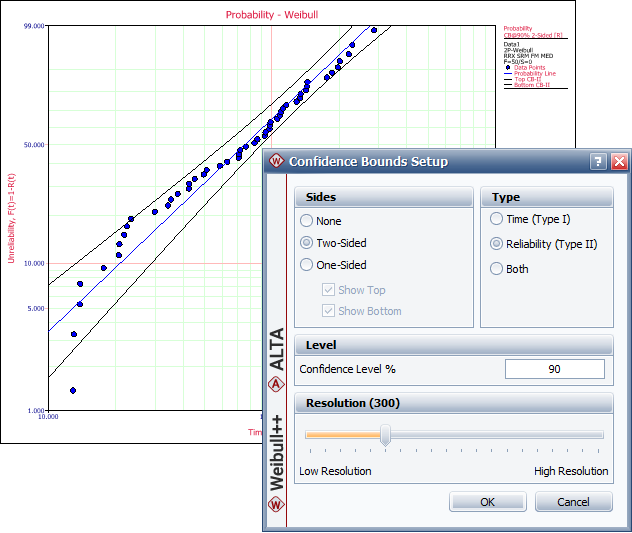Select Time (Type I) bounds type
This screenshot has width=632, height=533.
[x=496, y=219]
